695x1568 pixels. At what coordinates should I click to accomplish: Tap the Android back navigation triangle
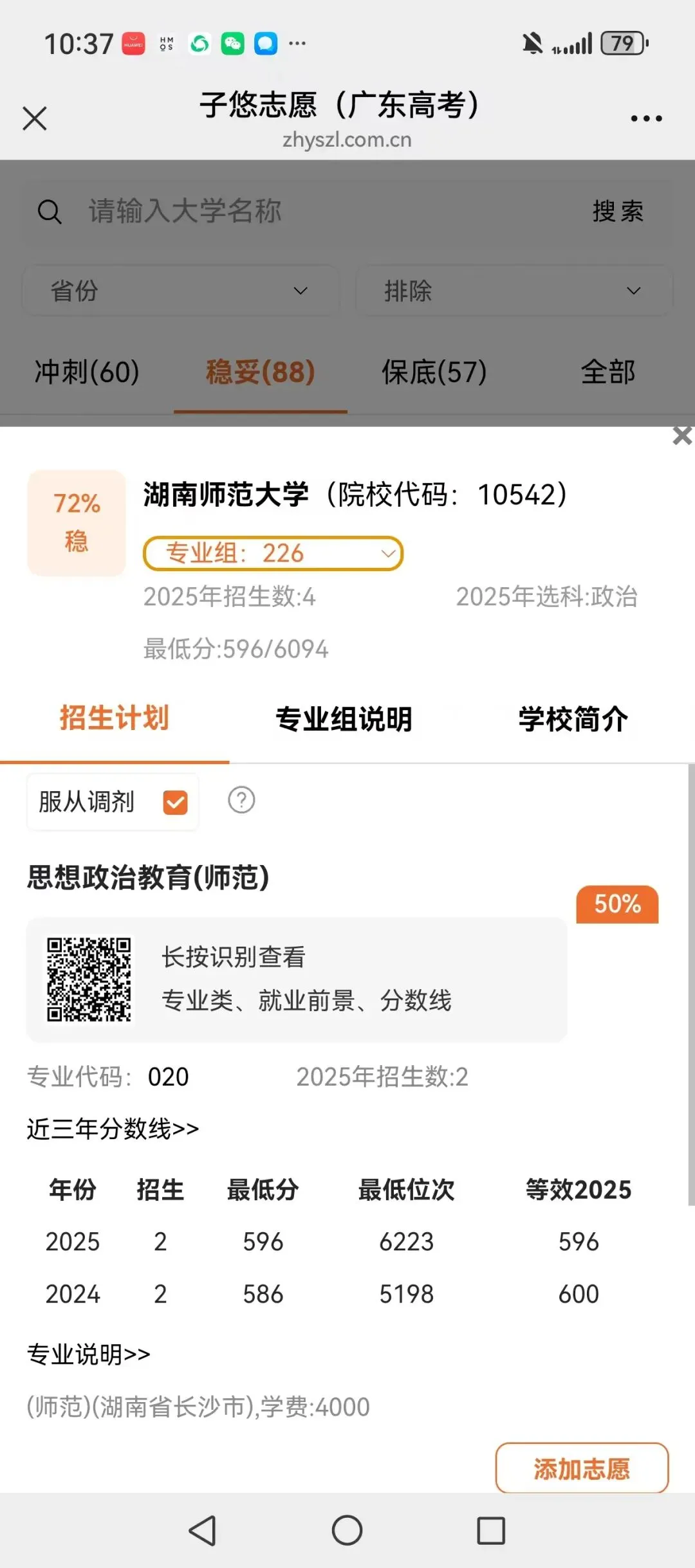[202, 1531]
